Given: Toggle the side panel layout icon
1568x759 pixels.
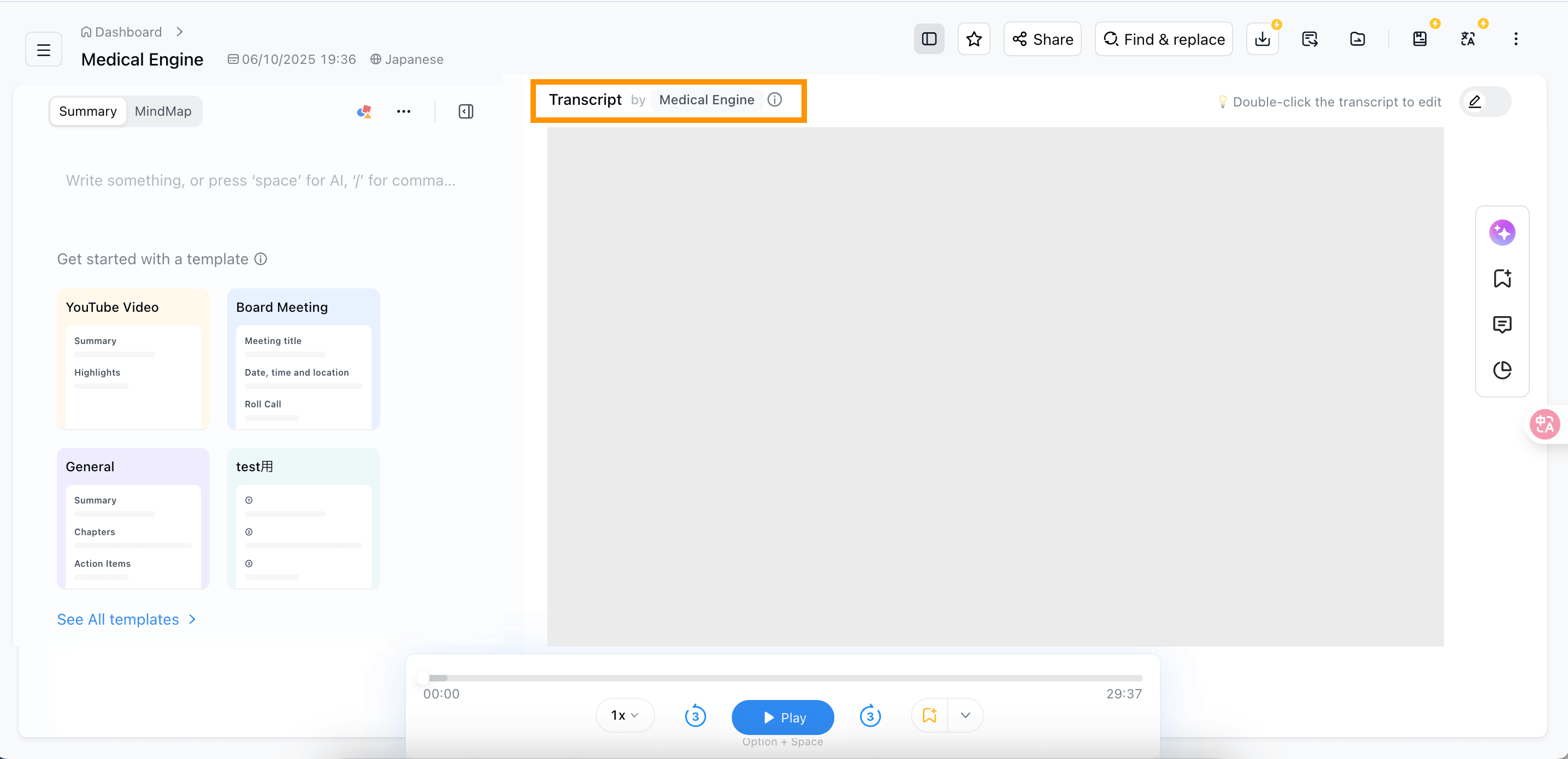Looking at the screenshot, I should [x=929, y=39].
